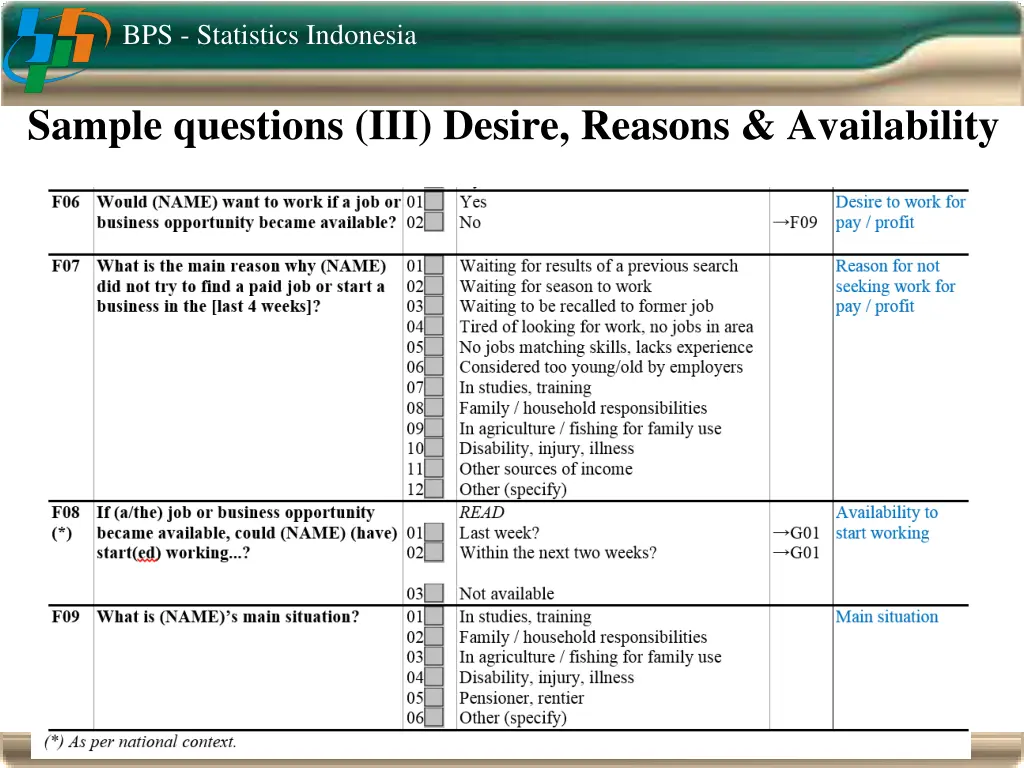The width and height of the screenshot is (1024, 768).
Task: Tick 'Within the next two weeks?' box
Action: tap(434, 552)
